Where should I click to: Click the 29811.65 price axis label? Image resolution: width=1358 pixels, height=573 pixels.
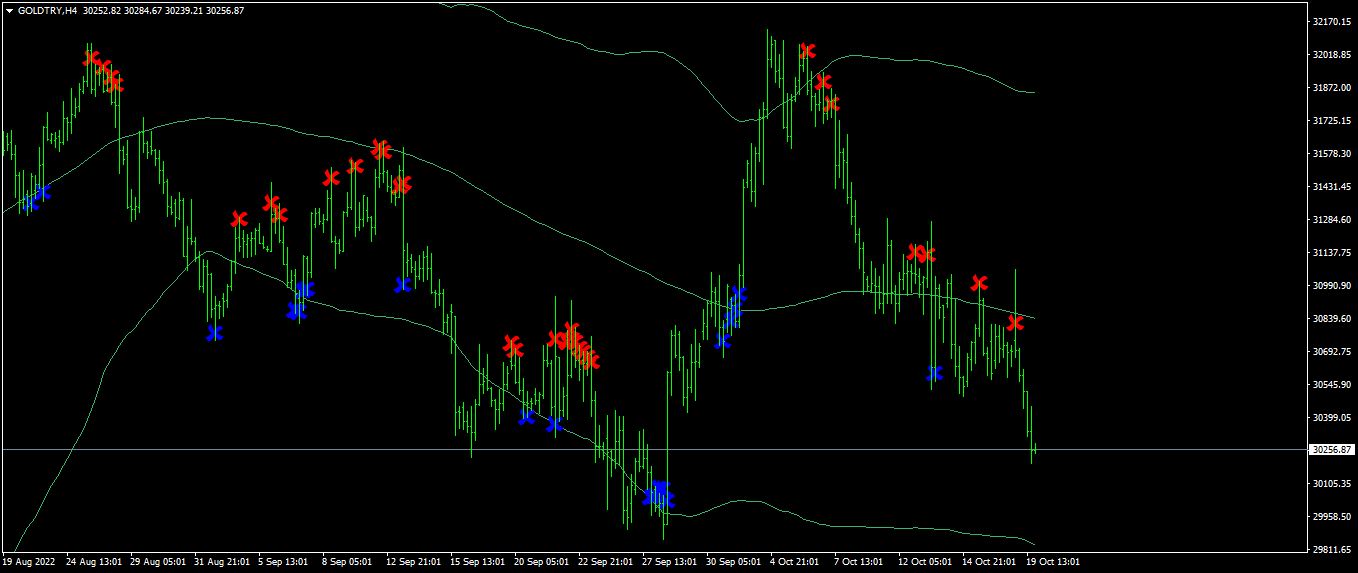click(1331, 549)
